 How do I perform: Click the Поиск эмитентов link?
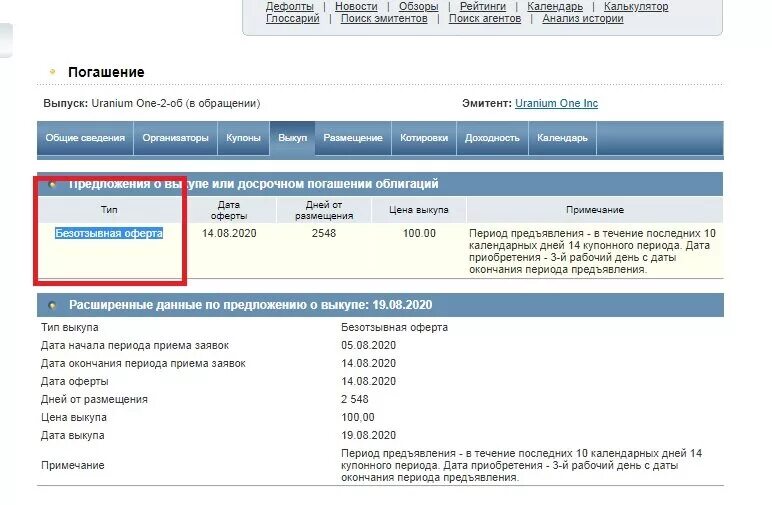[x=384, y=19]
